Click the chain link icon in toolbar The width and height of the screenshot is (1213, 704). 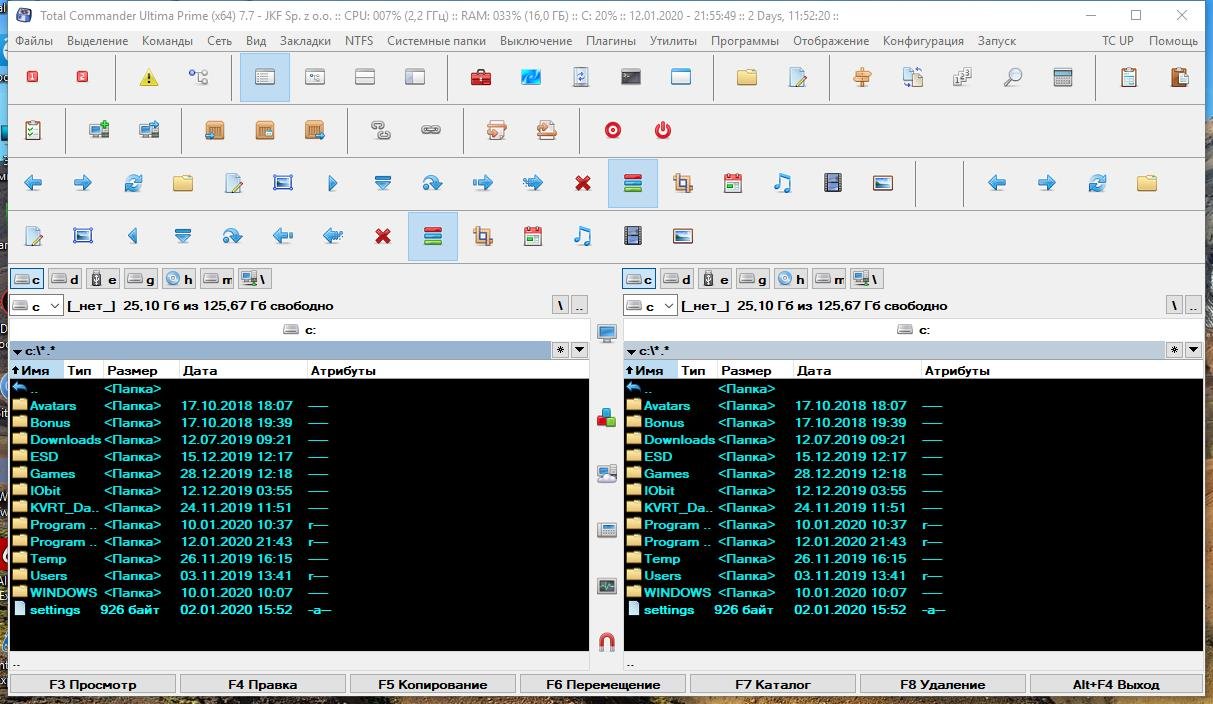(431, 130)
